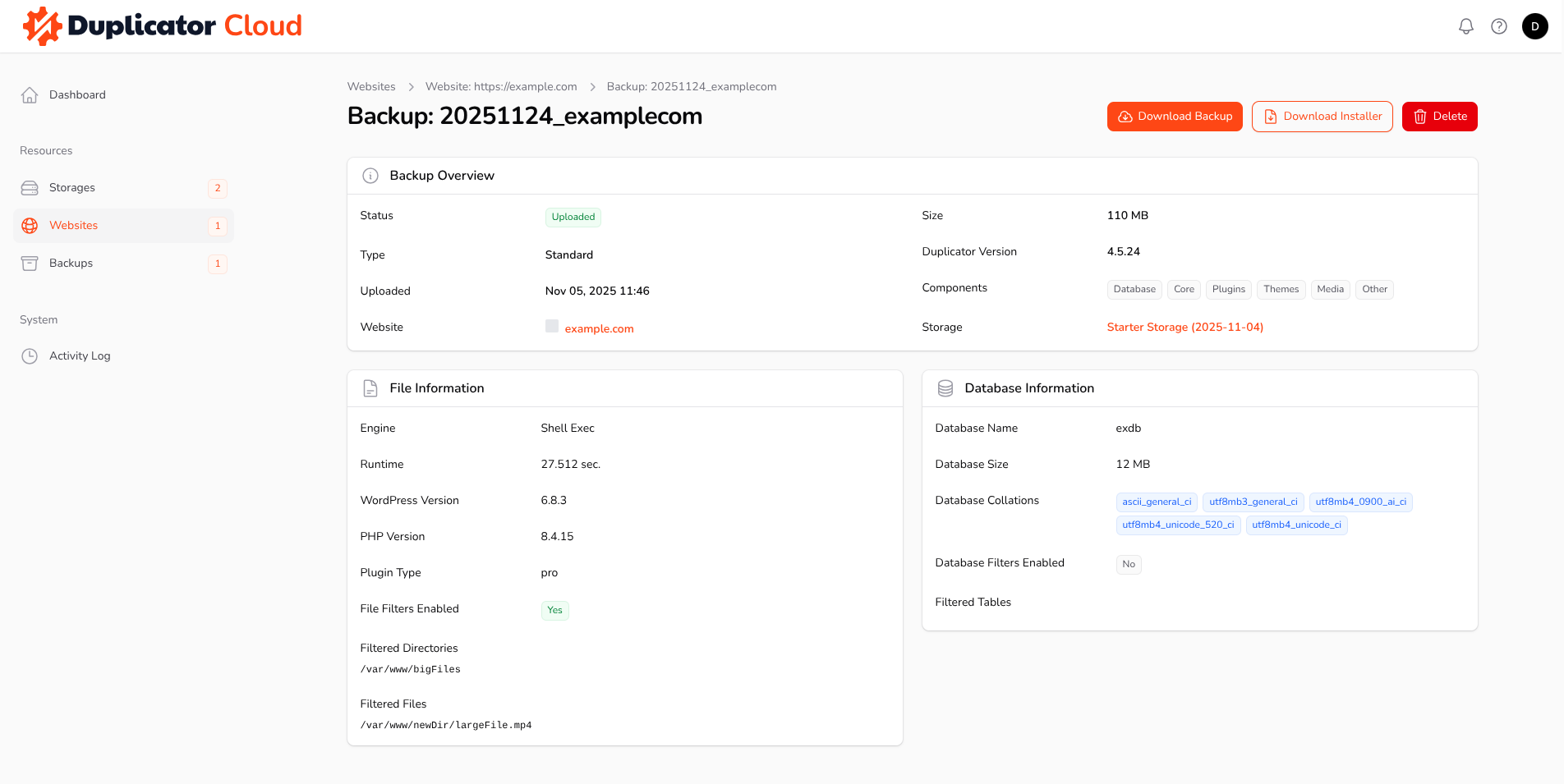Screen dimensions: 1564x784
Task: Click the Storages sidebar icon
Action: coord(30,188)
